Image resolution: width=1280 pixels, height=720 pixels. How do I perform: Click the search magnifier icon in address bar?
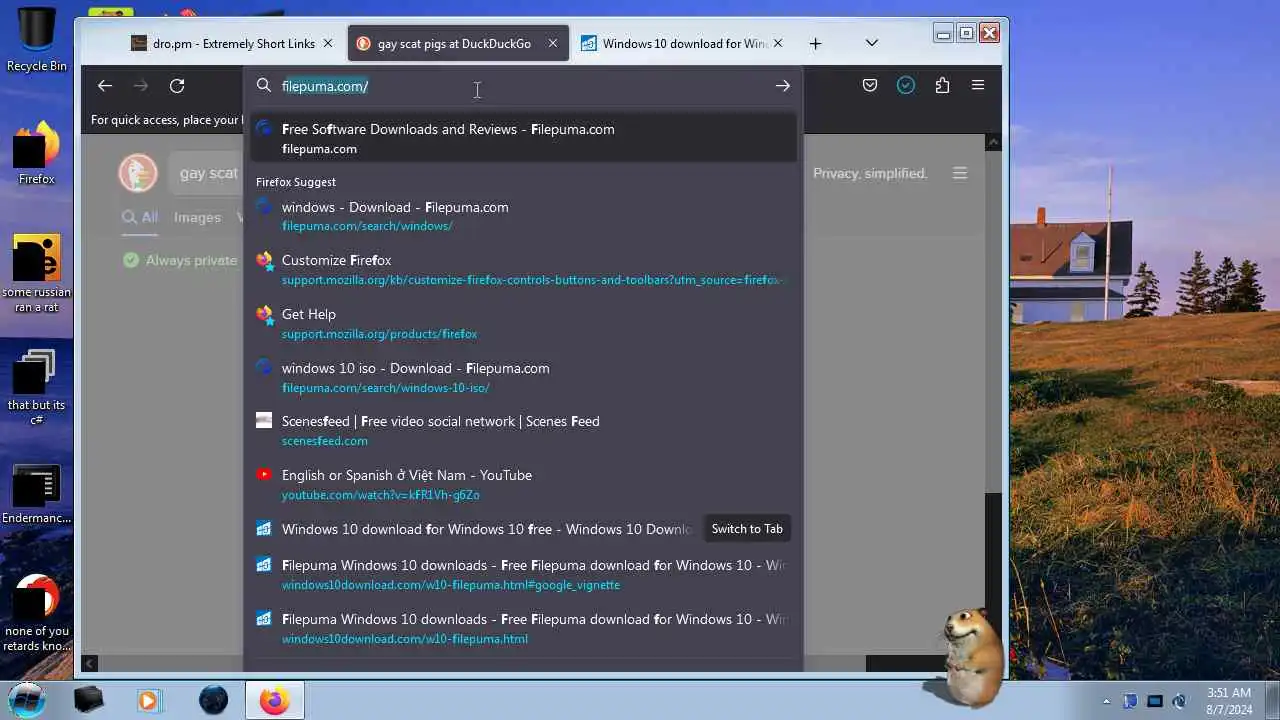264,86
